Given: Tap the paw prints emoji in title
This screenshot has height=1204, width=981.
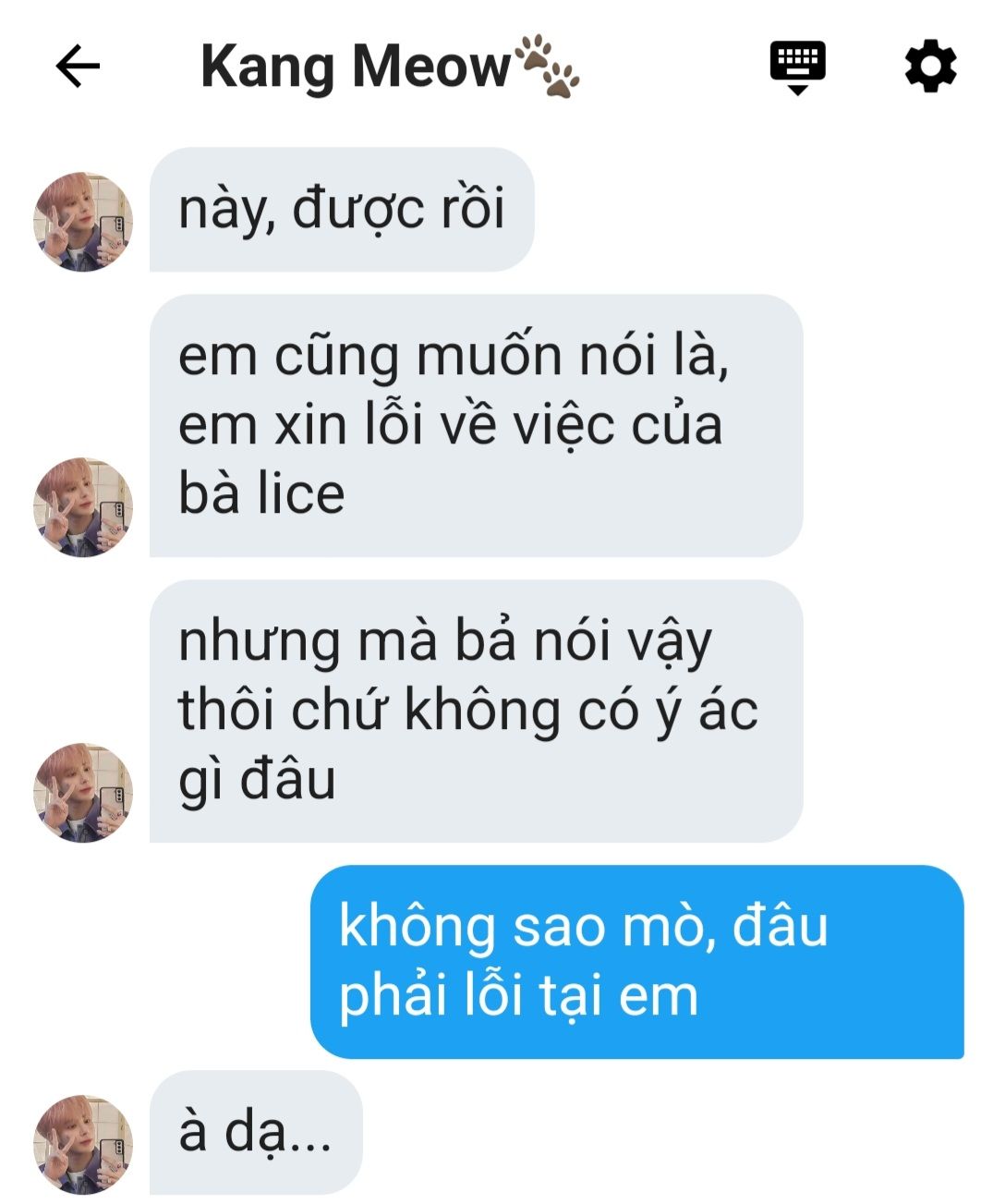Looking at the screenshot, I should tap(547, 67).
